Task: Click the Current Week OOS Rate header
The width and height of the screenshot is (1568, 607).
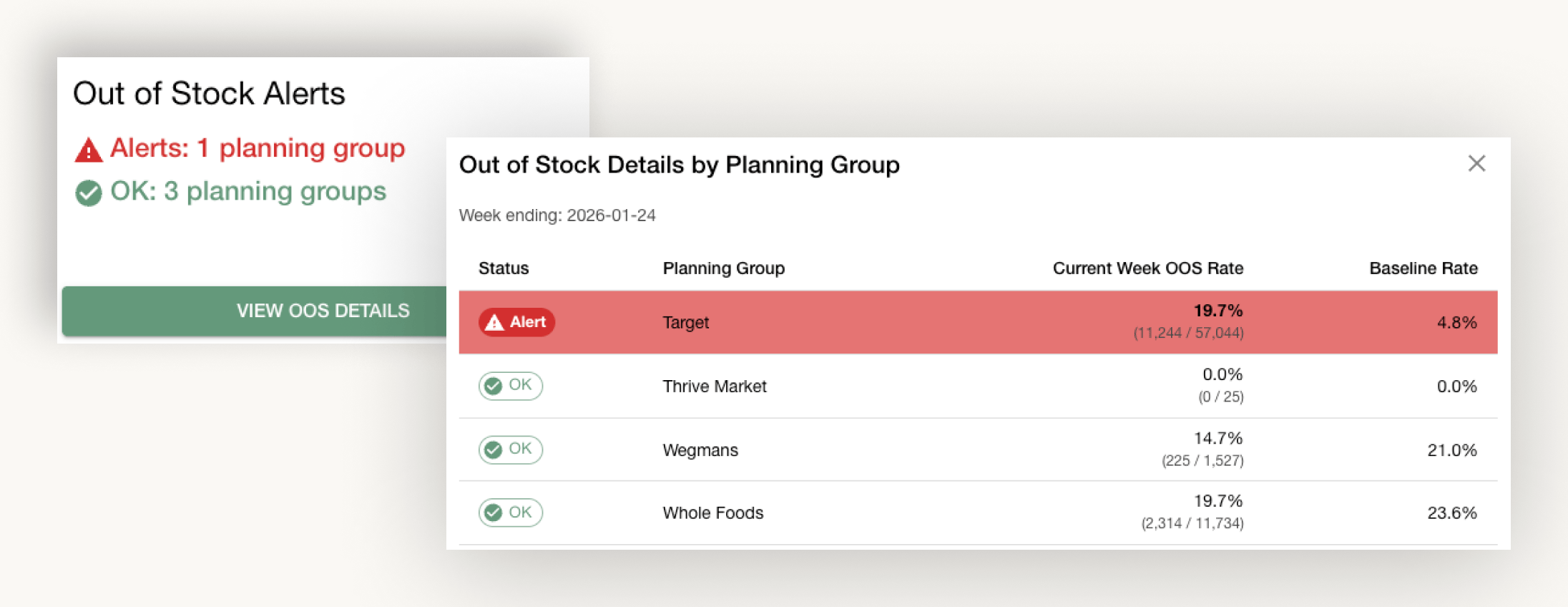Action: coord(1147,268)
